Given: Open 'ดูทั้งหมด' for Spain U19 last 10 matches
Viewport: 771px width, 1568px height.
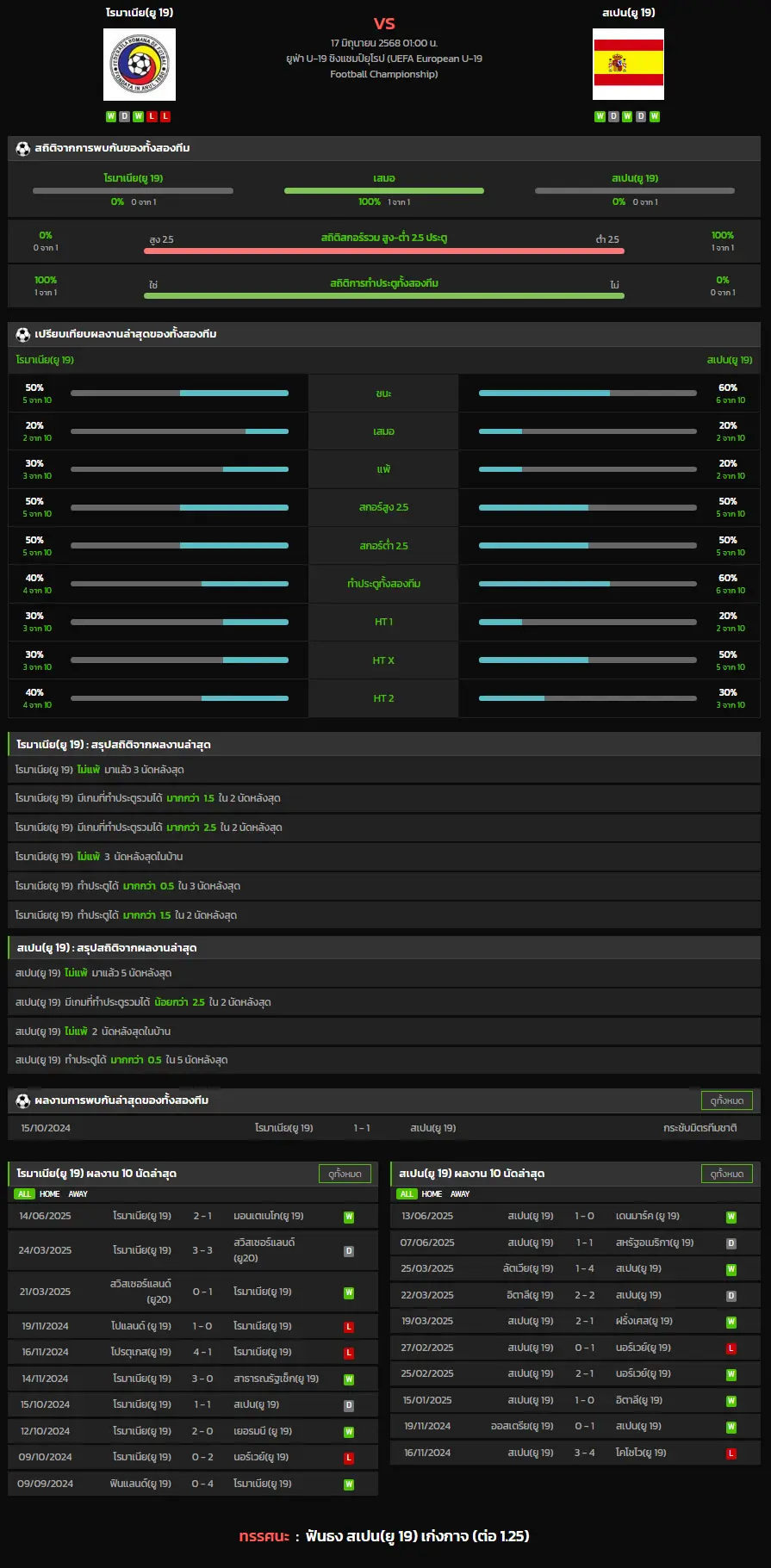Looking at the screenshot, I should (x=727, y=1174).
